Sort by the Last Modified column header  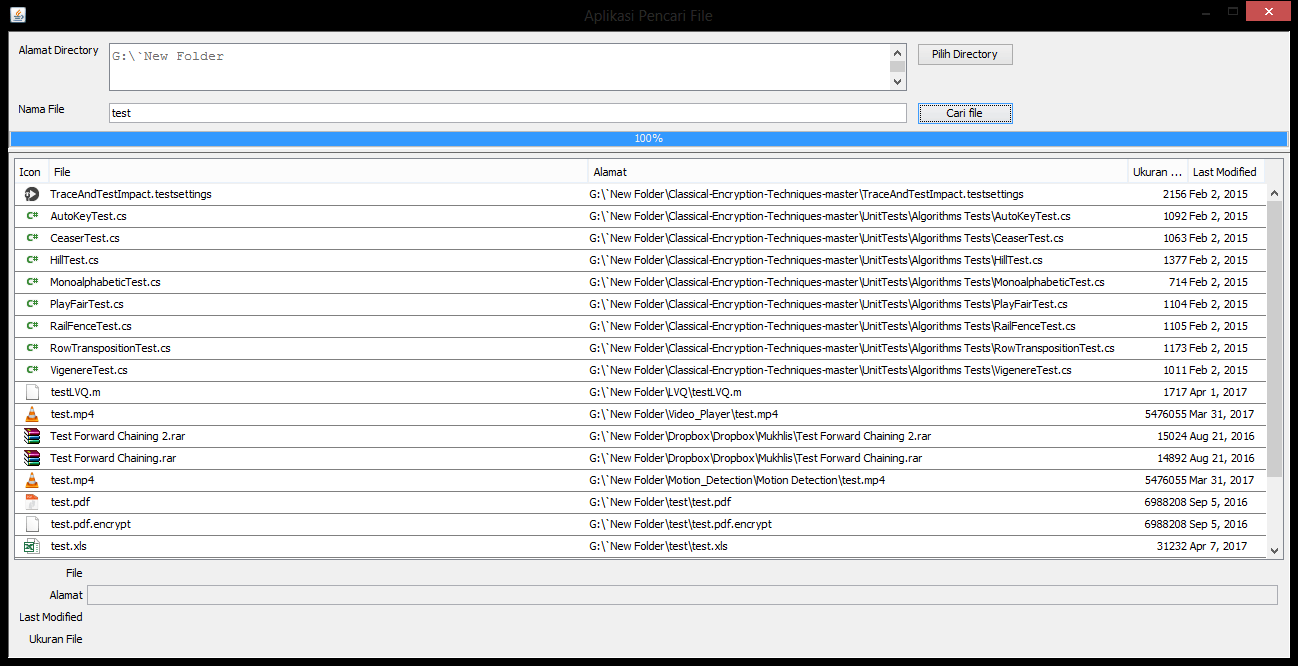coord(1224,172)
